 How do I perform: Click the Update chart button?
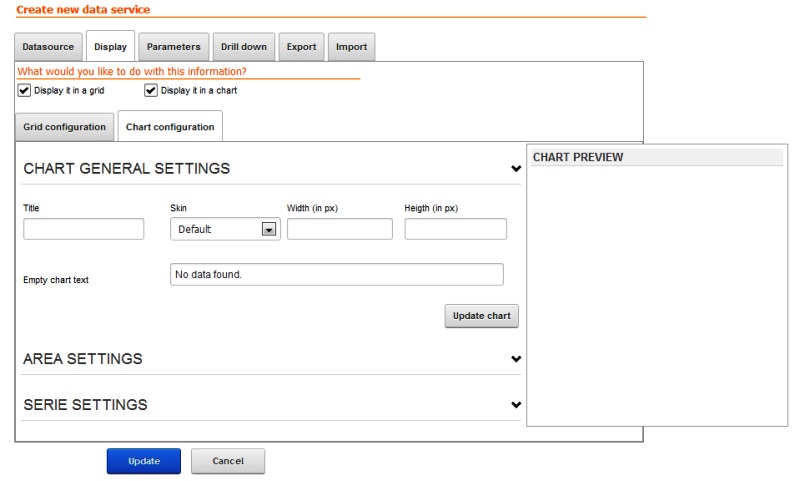(482, 316)
